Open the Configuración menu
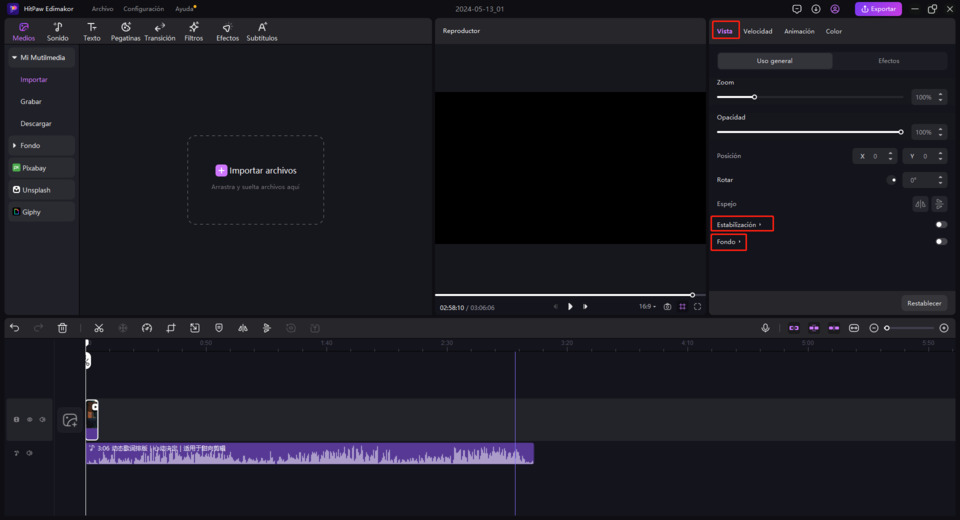Image resolution: width=960 pixels, height=520 pixels. pos(143,9)
